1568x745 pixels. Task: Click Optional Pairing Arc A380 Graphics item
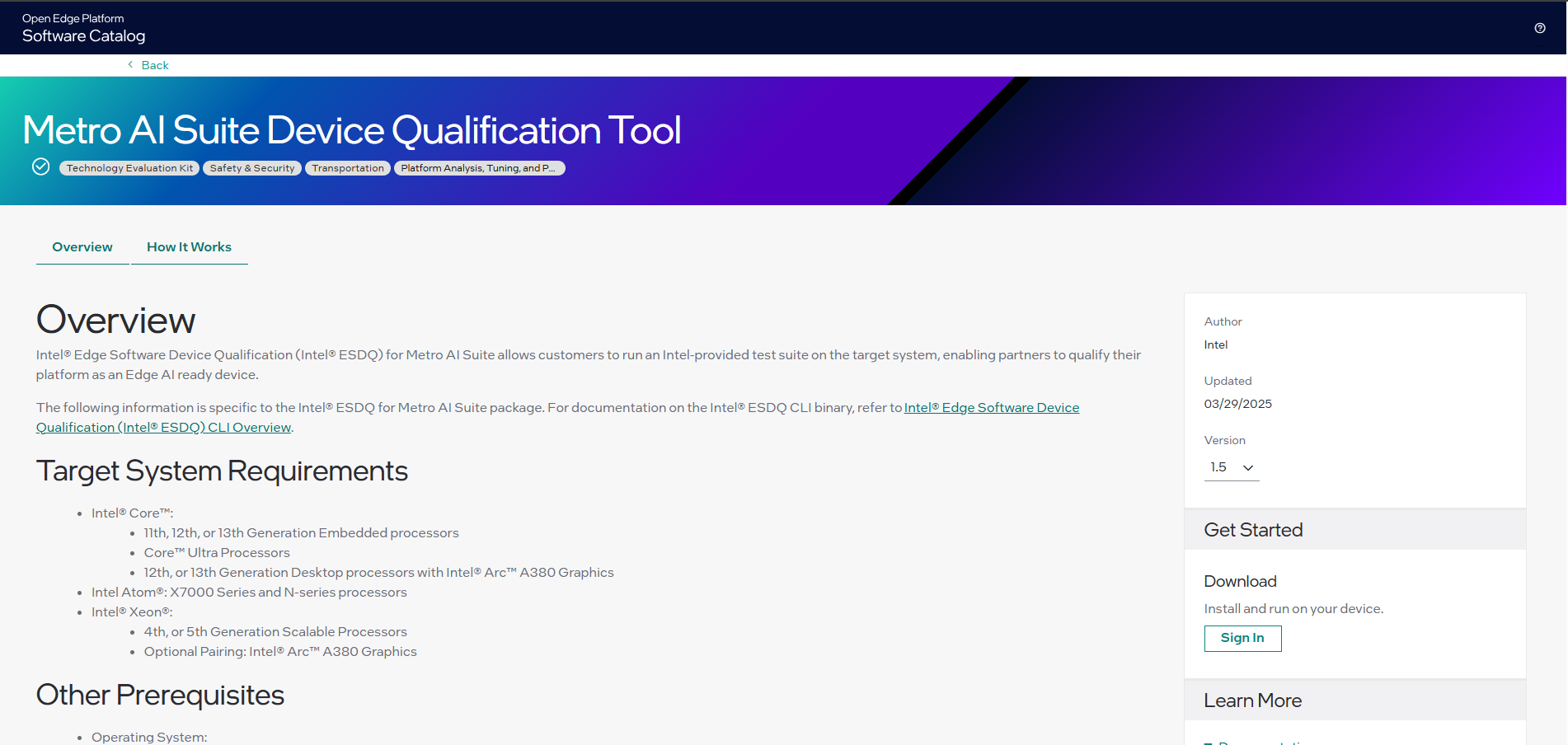pyautogui.click(x=280, y=652)
